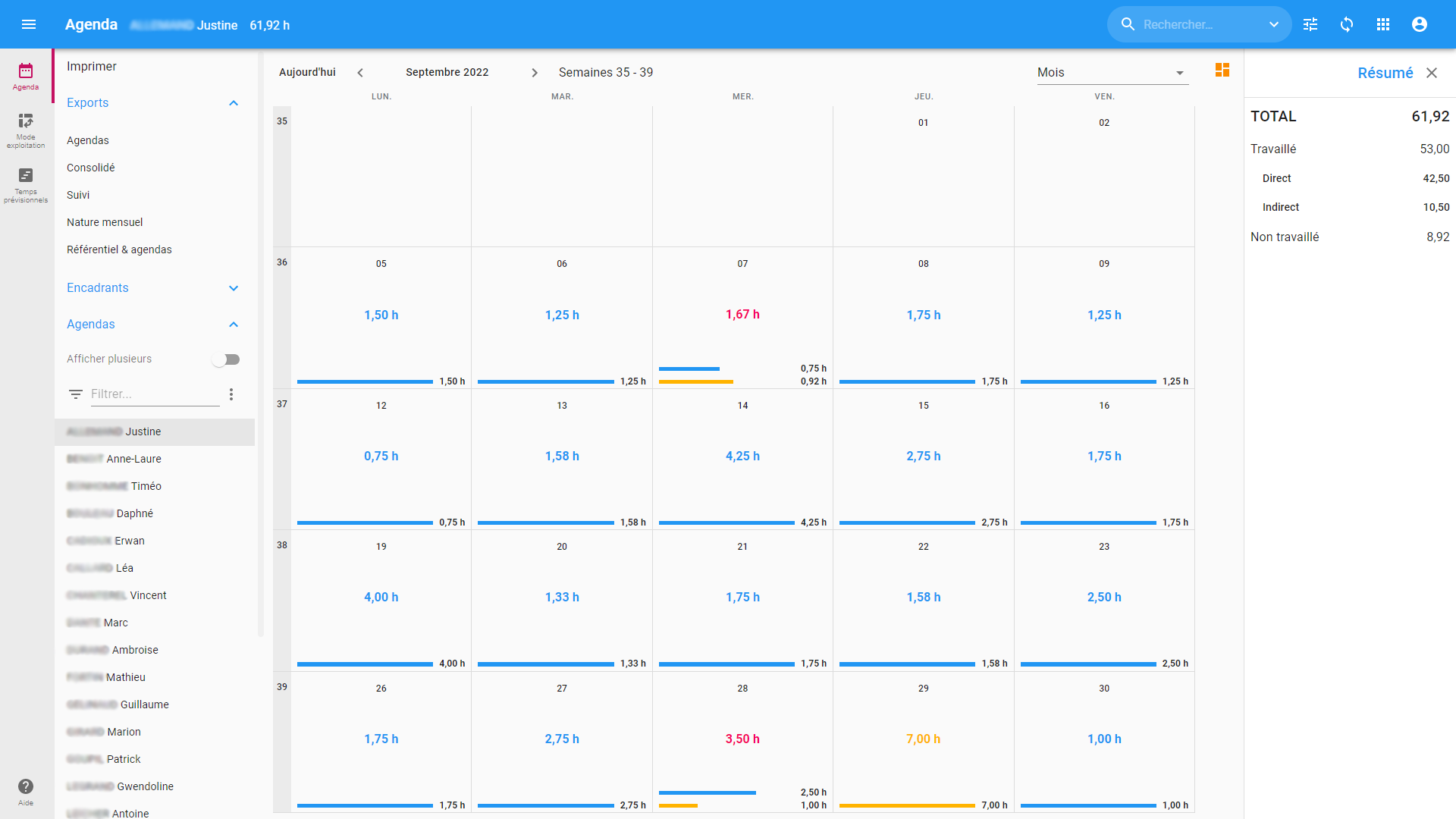Select Marion in the agenda list
The image size is (1456, 819).
(x=155, y=732)
